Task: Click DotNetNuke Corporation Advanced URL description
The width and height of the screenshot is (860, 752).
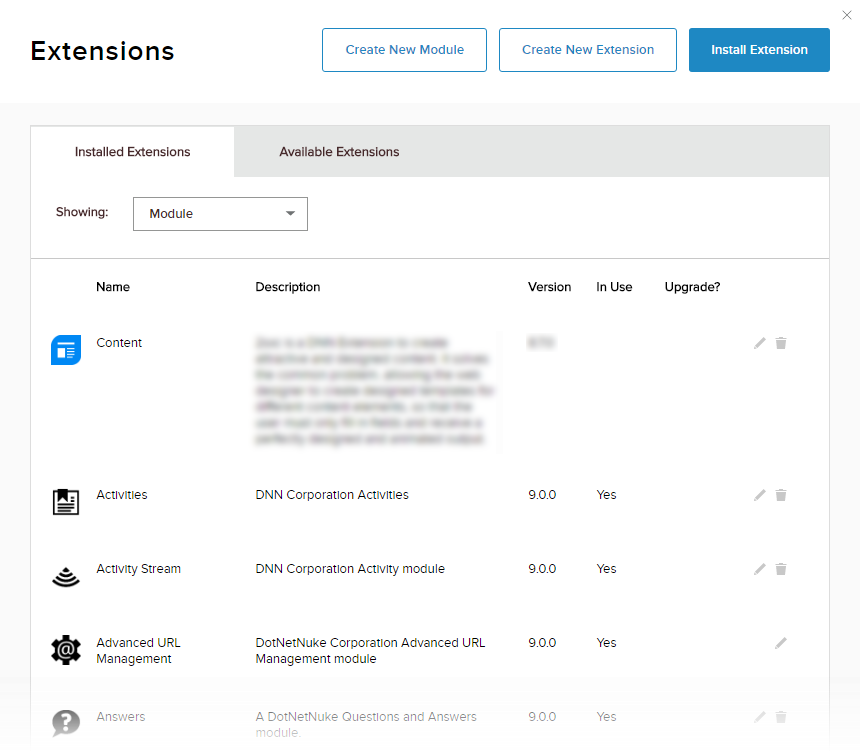Action: tap(370, 651)
